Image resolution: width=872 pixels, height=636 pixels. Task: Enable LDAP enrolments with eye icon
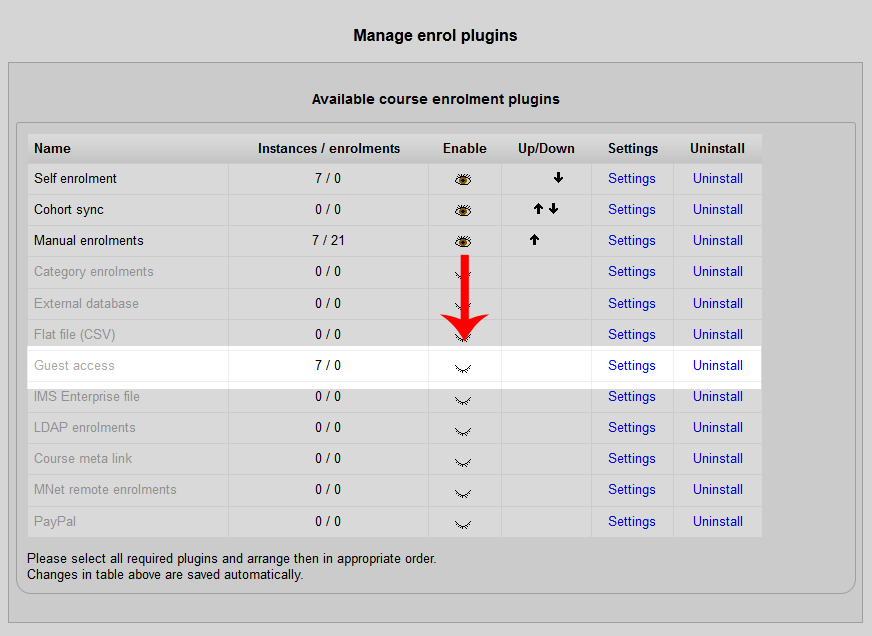point(463,431)
